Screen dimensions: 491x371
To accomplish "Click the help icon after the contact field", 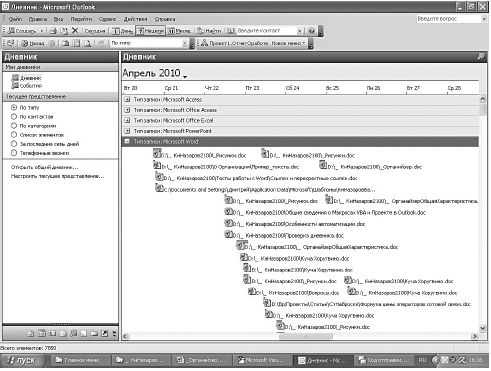I will click(x=311, y=31).
